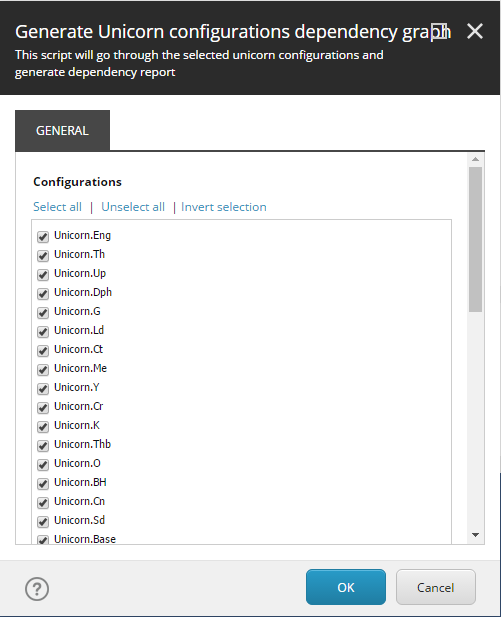Confirm with the OK button
This screenshot has width=501, height=617.
(346, 587)
